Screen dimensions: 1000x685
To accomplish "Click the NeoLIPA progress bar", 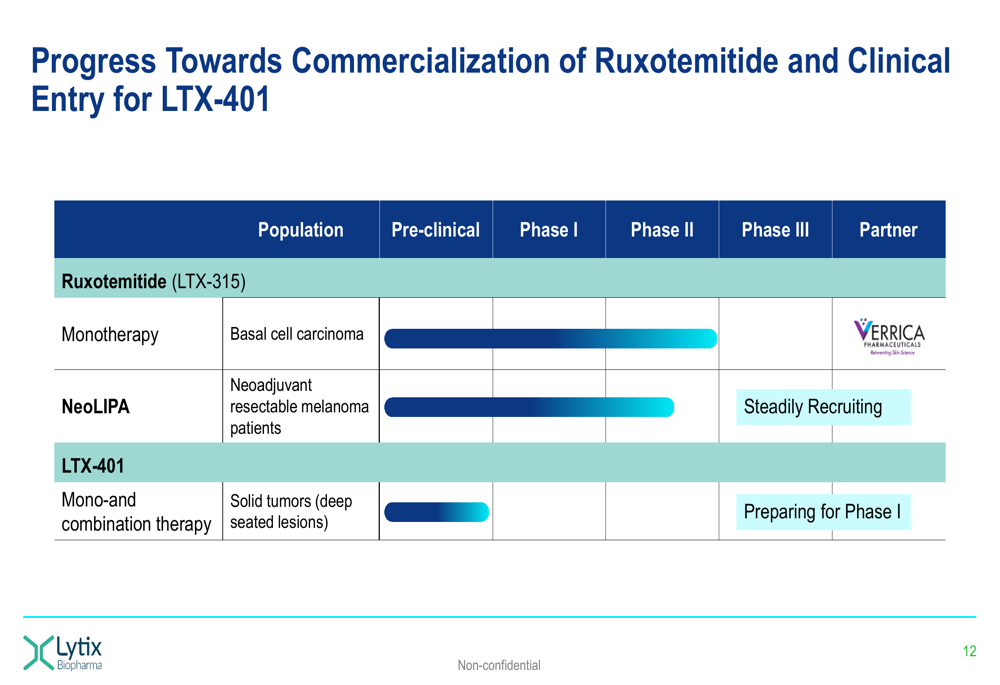I will 529,407.
